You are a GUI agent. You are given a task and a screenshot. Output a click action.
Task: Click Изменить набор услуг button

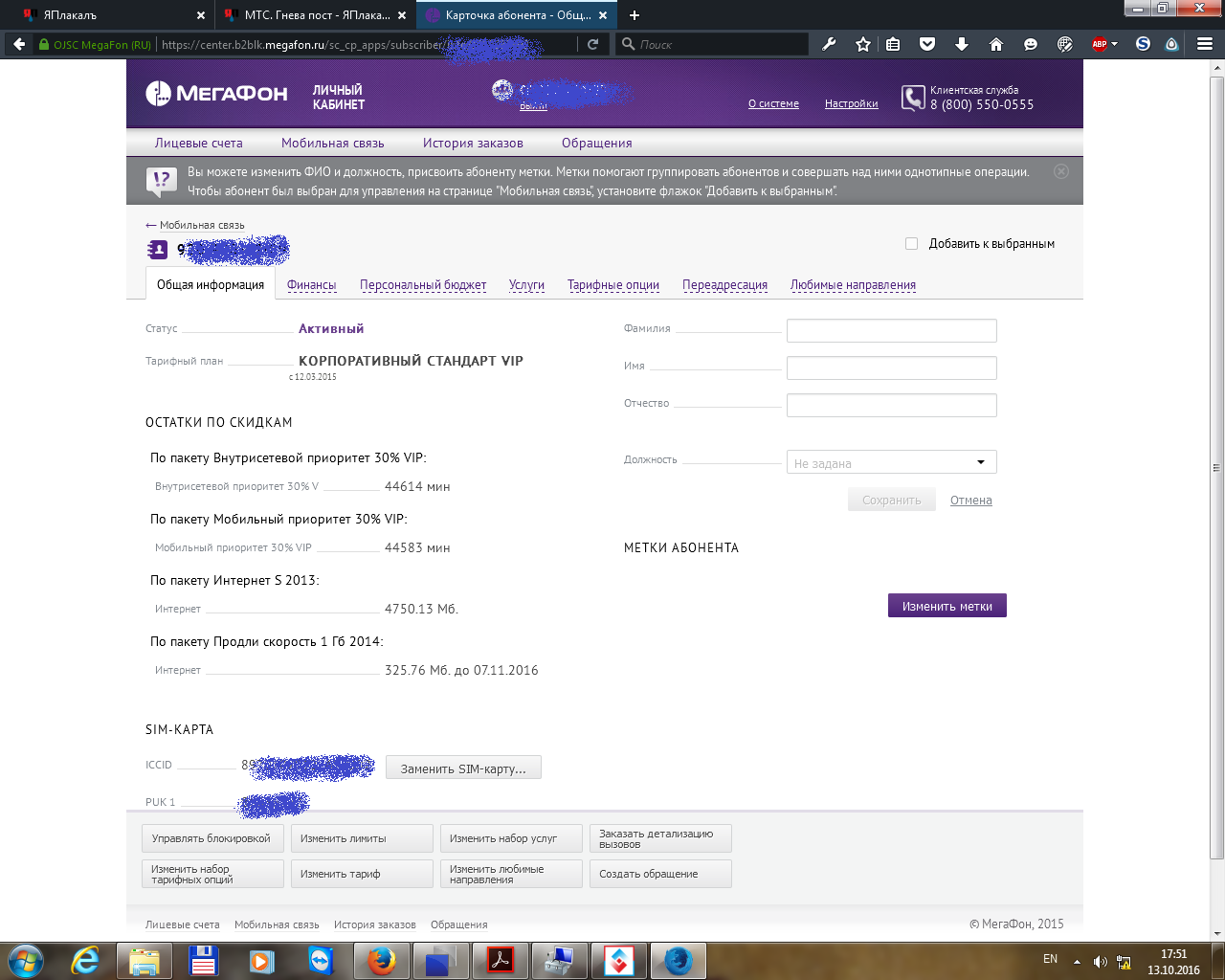511,838
